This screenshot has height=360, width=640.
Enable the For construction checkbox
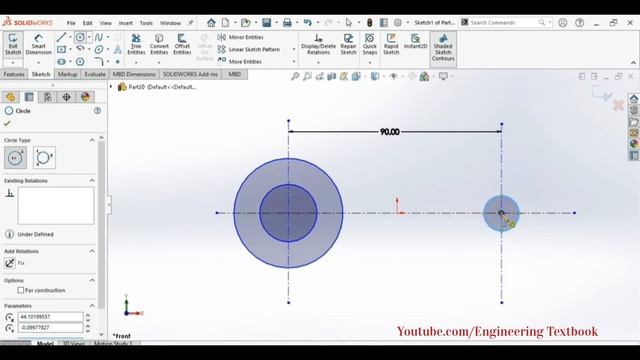pos(20,290)
